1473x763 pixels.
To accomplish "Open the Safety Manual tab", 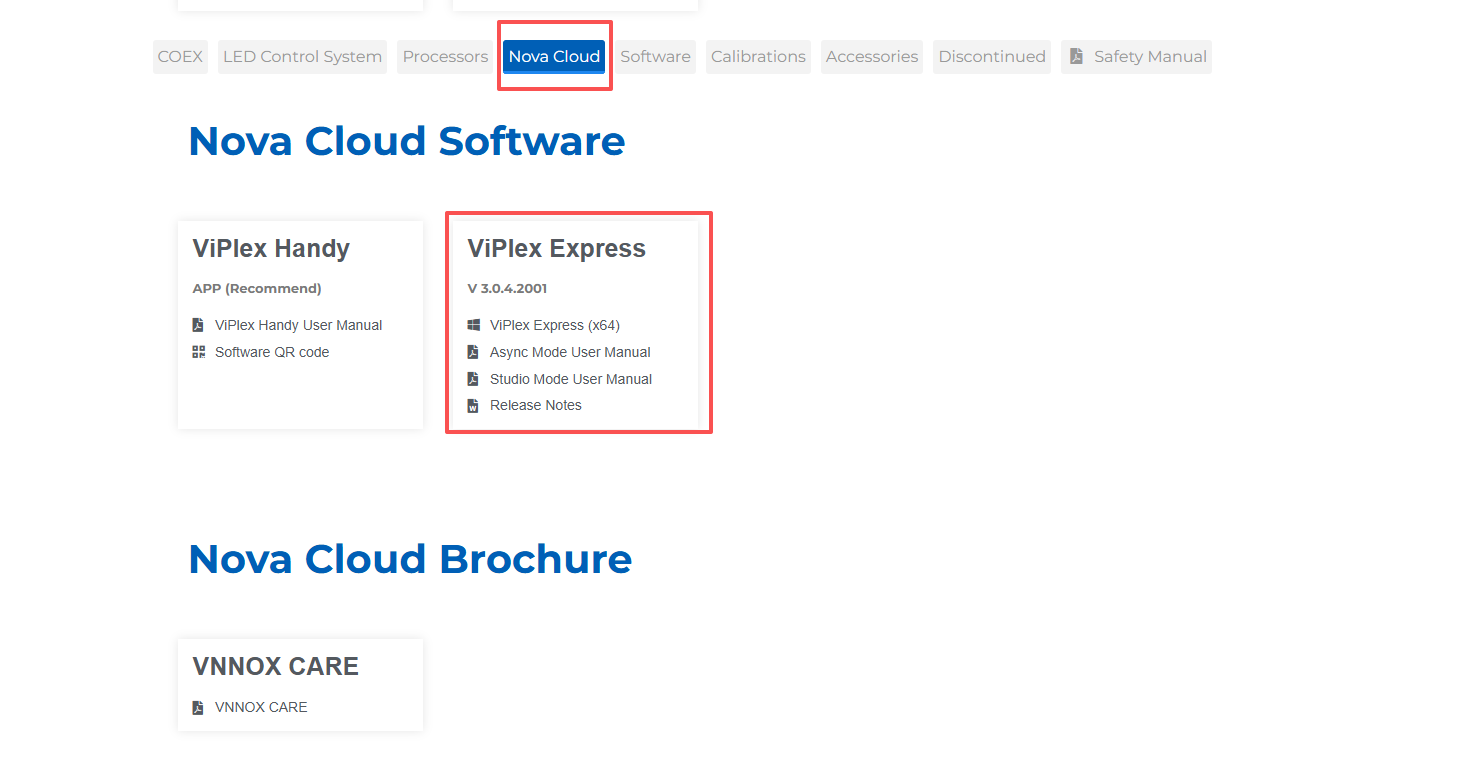I will (x=1136, y=57).
